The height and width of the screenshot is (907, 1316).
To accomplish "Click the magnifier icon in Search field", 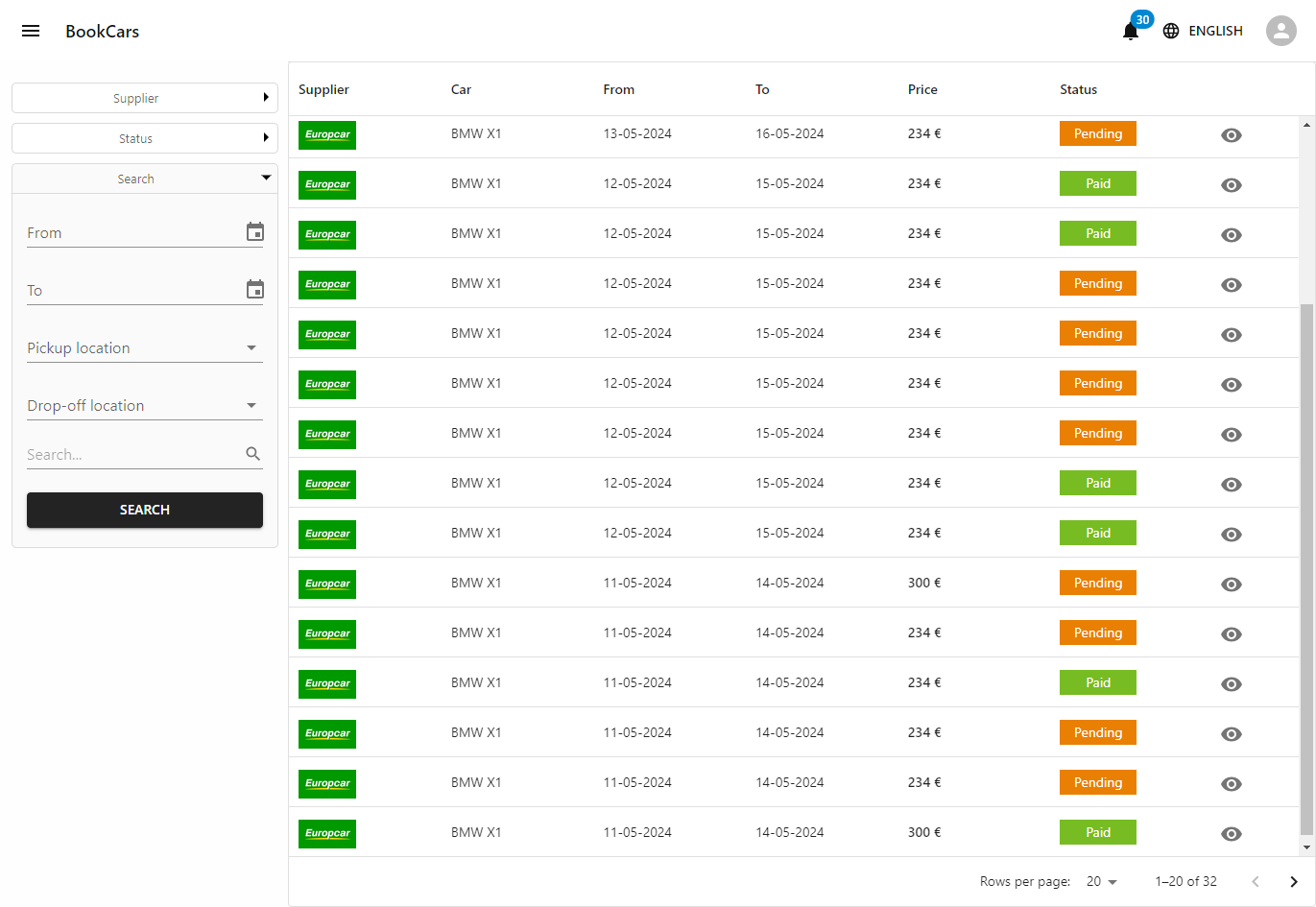I will click(x=253, y=454).
